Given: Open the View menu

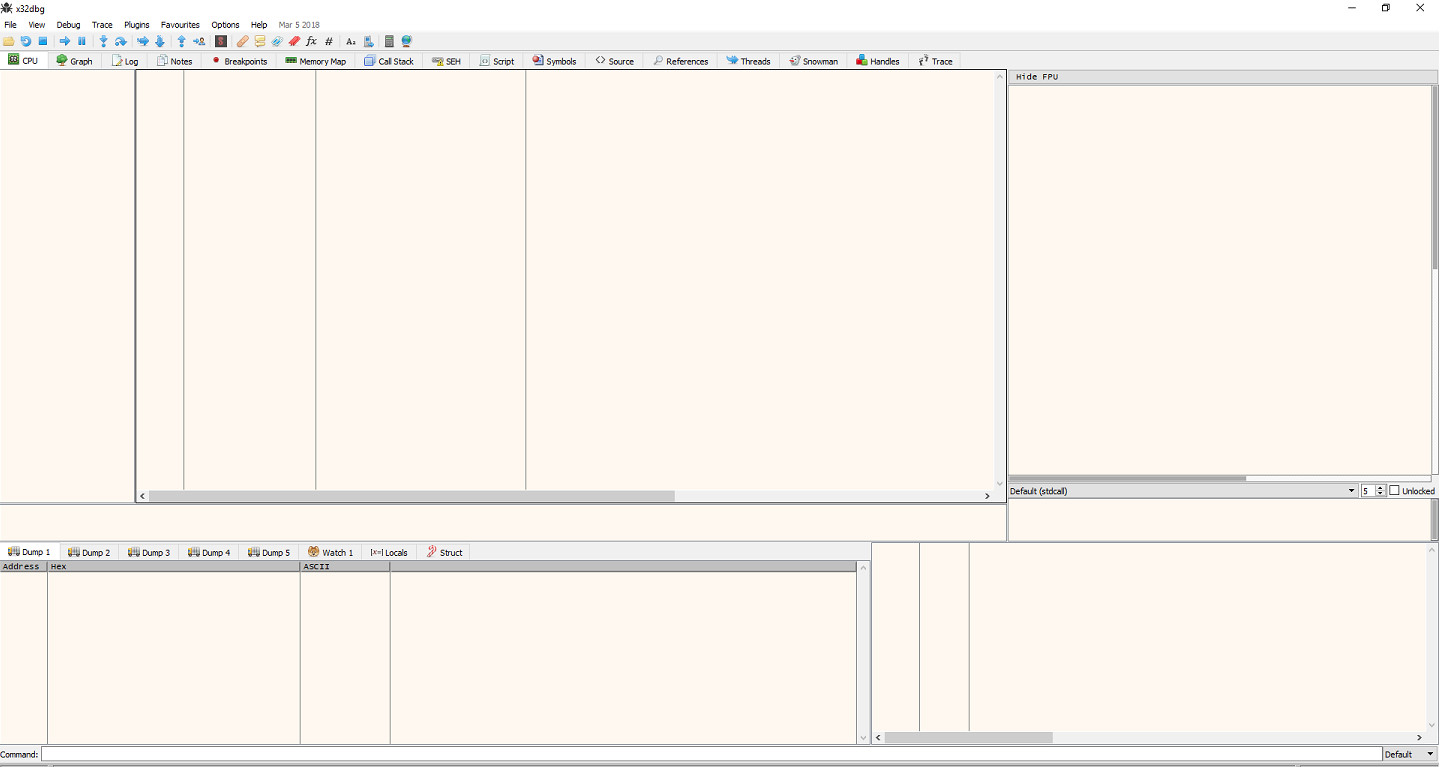Looking at the screenshot, I should (37, 25).
